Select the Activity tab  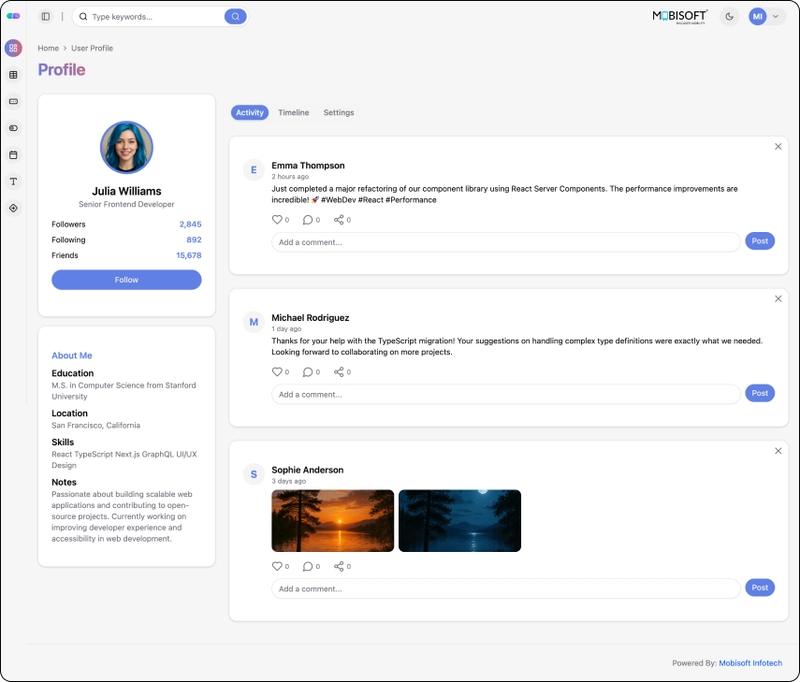(x=249, y=112)
